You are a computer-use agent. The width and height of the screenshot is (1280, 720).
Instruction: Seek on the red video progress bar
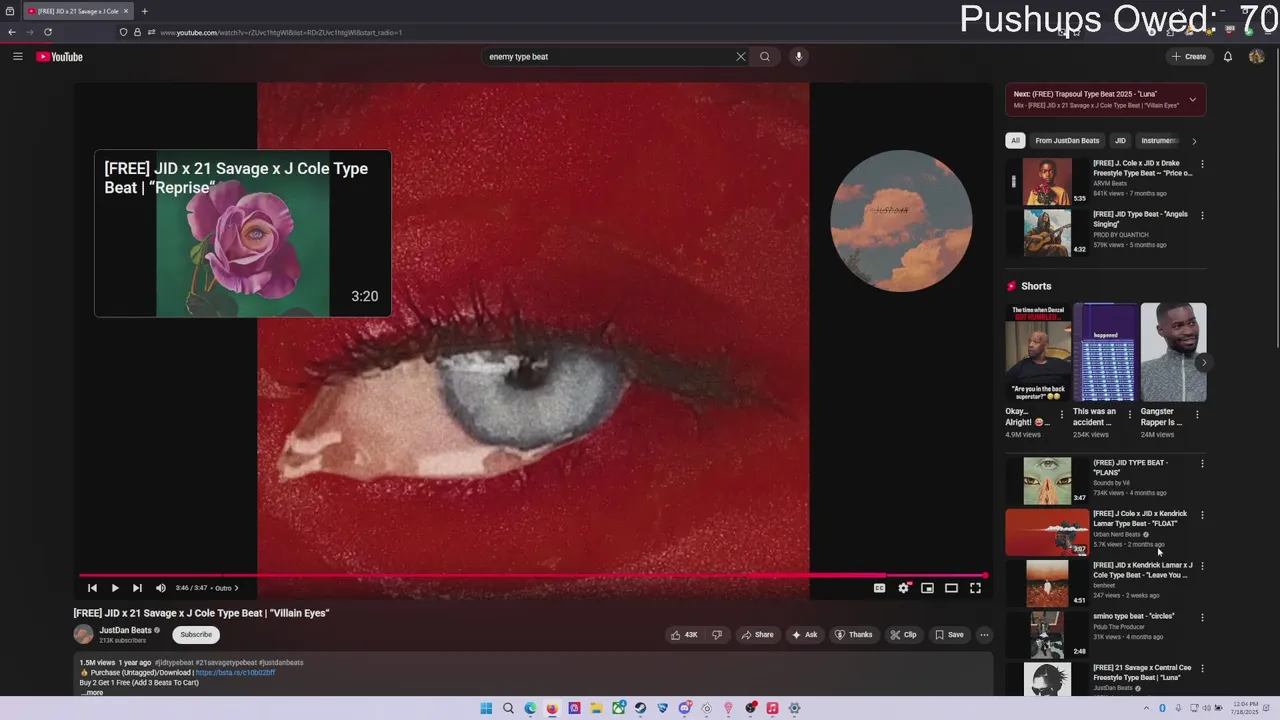point(533,575)
